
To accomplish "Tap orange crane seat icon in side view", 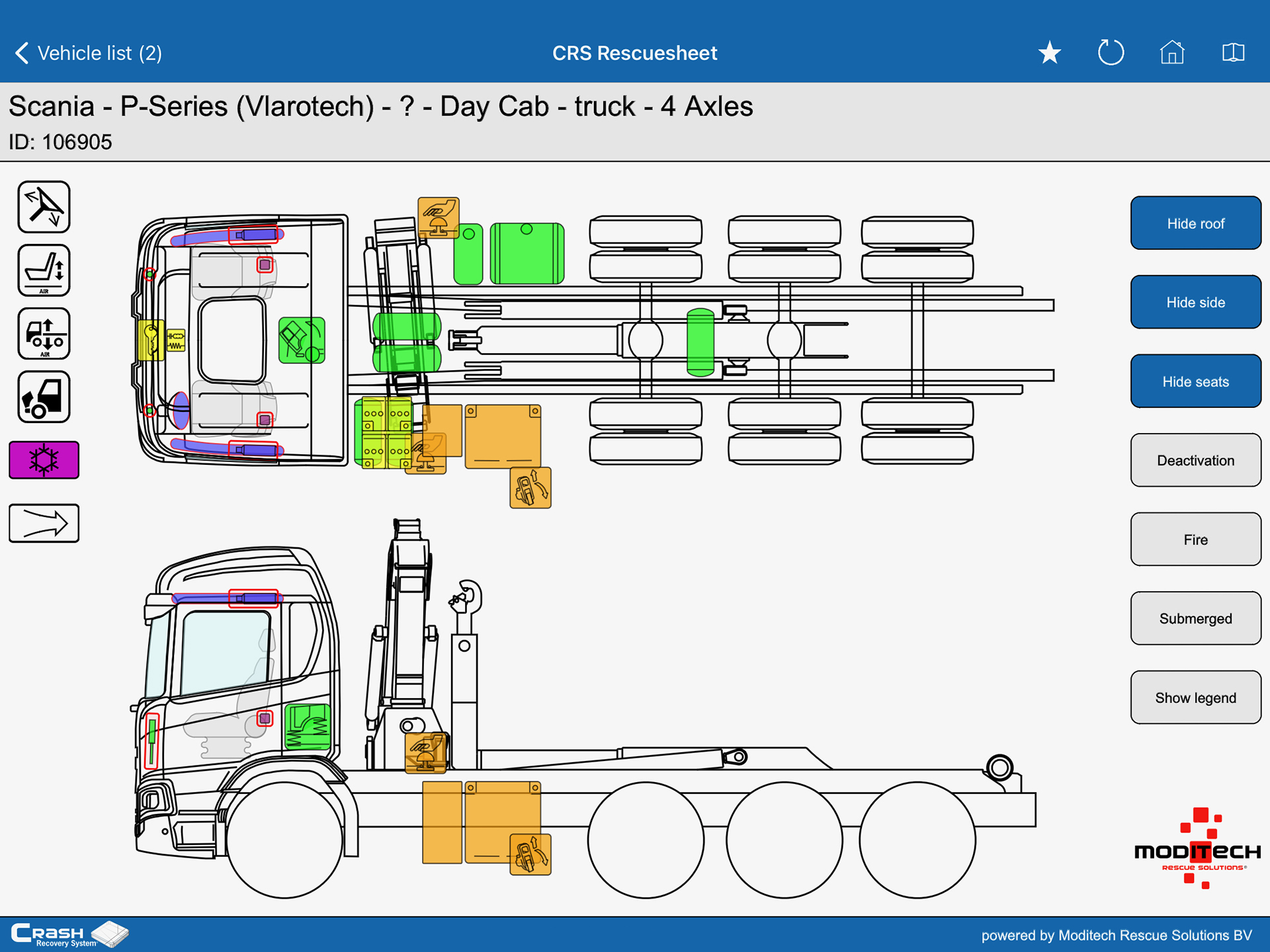I will pyautogui.click(x=425, y=752).
